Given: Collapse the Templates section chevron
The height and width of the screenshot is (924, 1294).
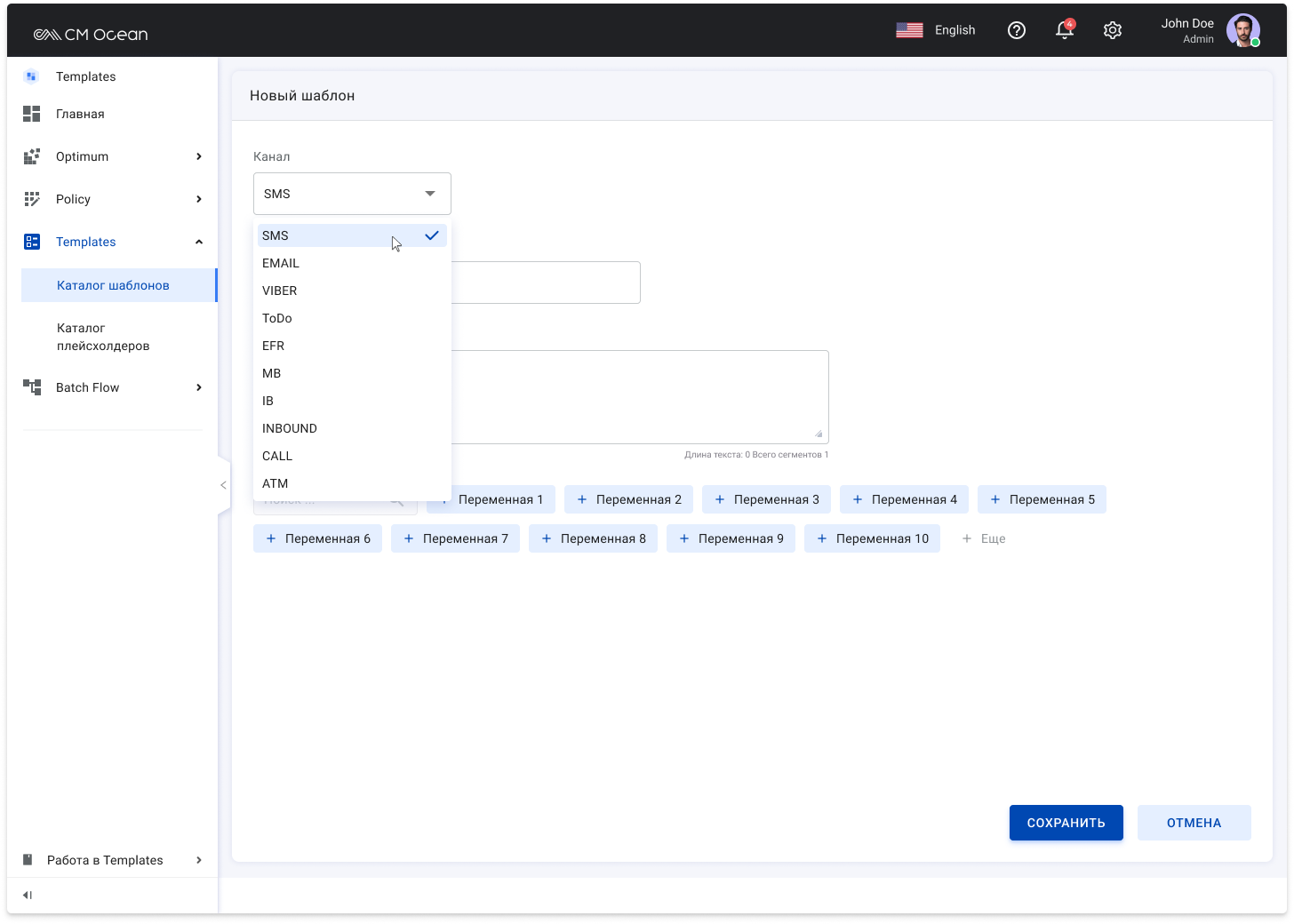Looking at the screenshot, I should point(199,242).
